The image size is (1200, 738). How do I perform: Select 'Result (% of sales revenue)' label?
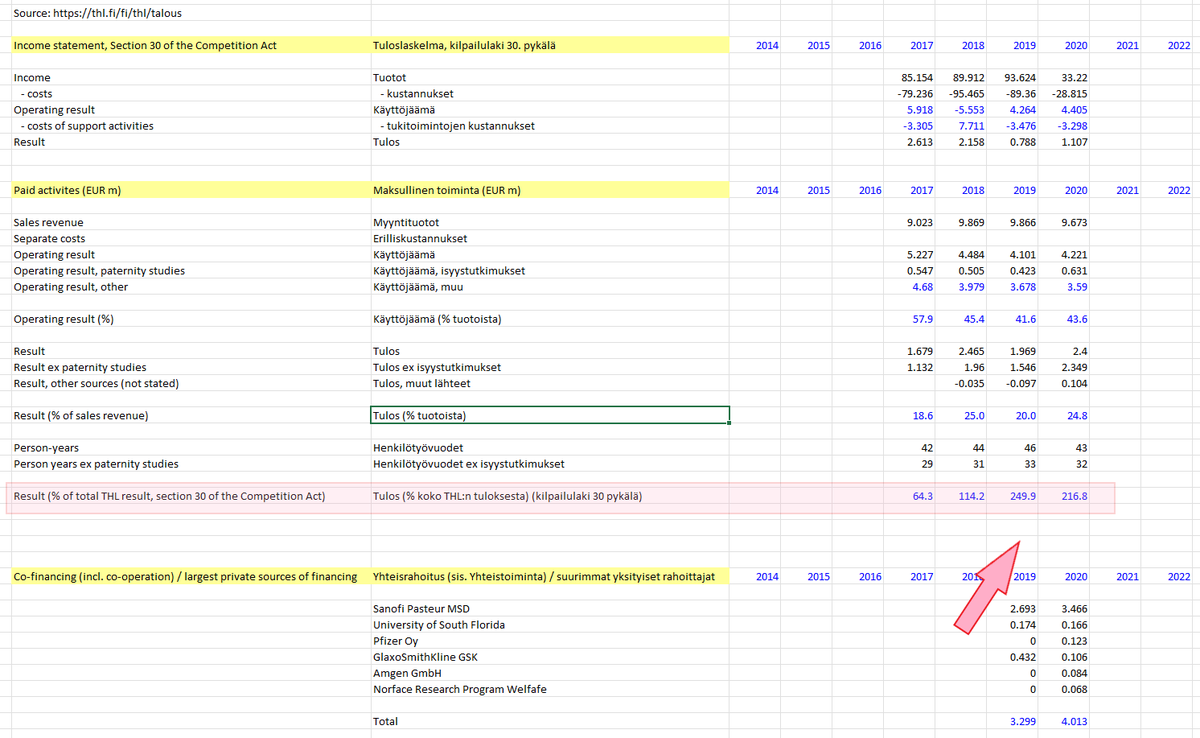point(82,415)
